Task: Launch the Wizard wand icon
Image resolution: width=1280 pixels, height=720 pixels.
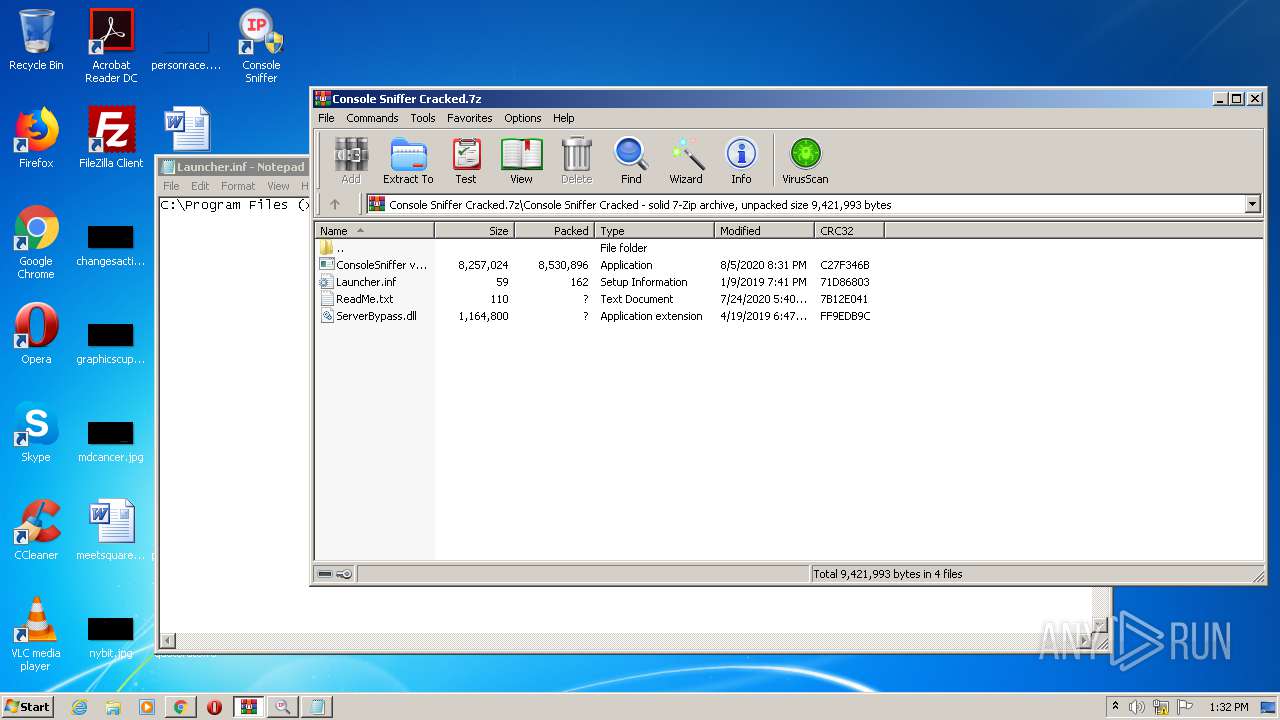Action: 686,161
